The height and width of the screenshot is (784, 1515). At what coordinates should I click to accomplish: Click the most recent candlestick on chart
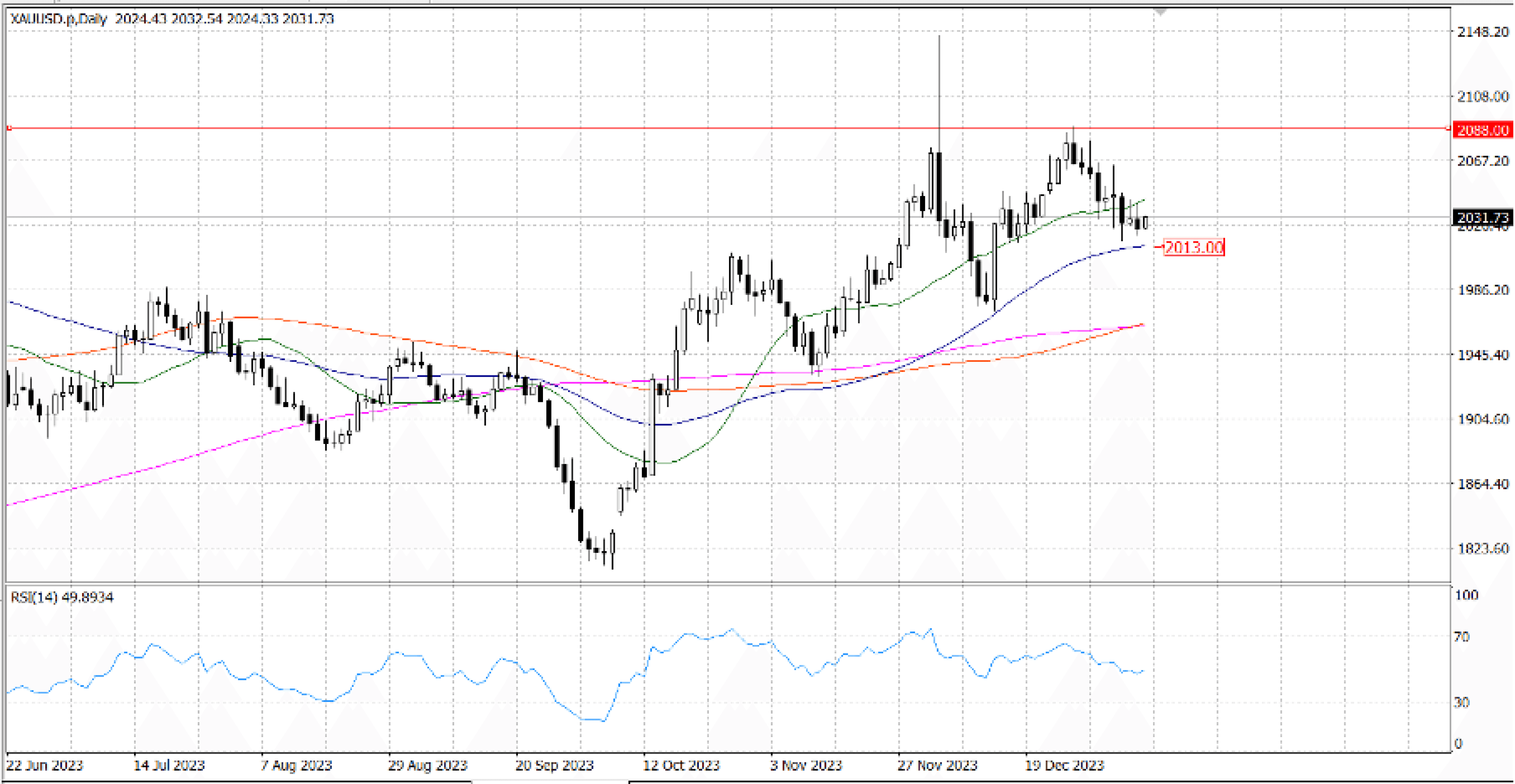1145,223
